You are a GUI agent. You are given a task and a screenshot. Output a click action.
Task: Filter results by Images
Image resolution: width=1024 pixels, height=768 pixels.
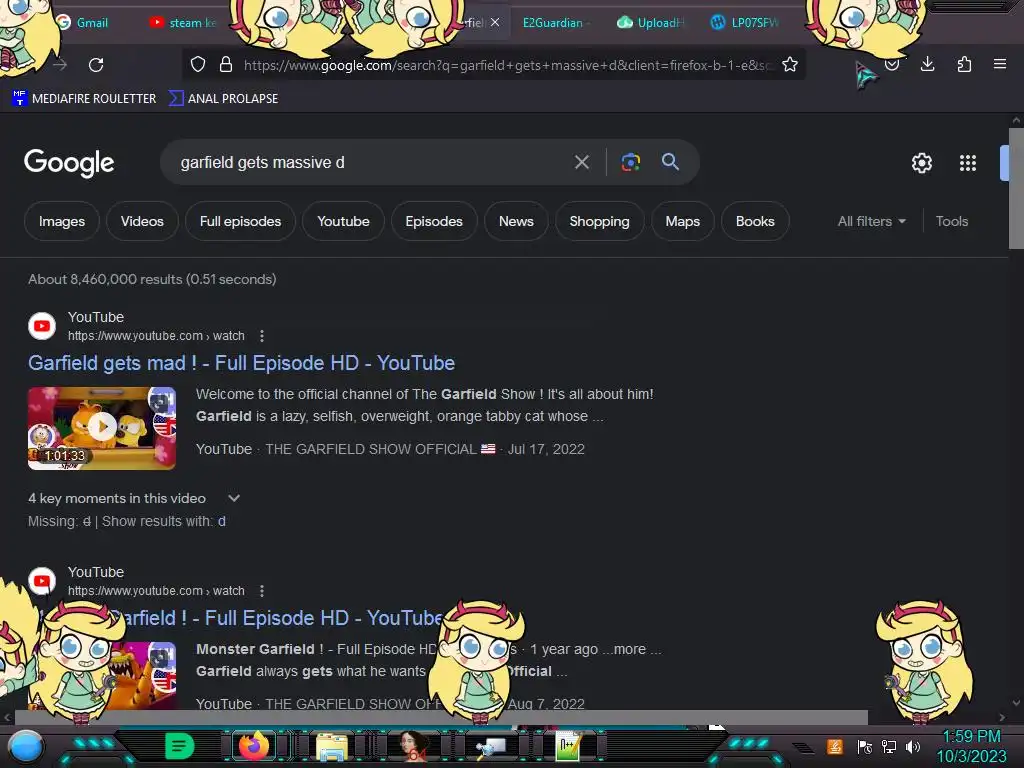click(x=61, y=221)
